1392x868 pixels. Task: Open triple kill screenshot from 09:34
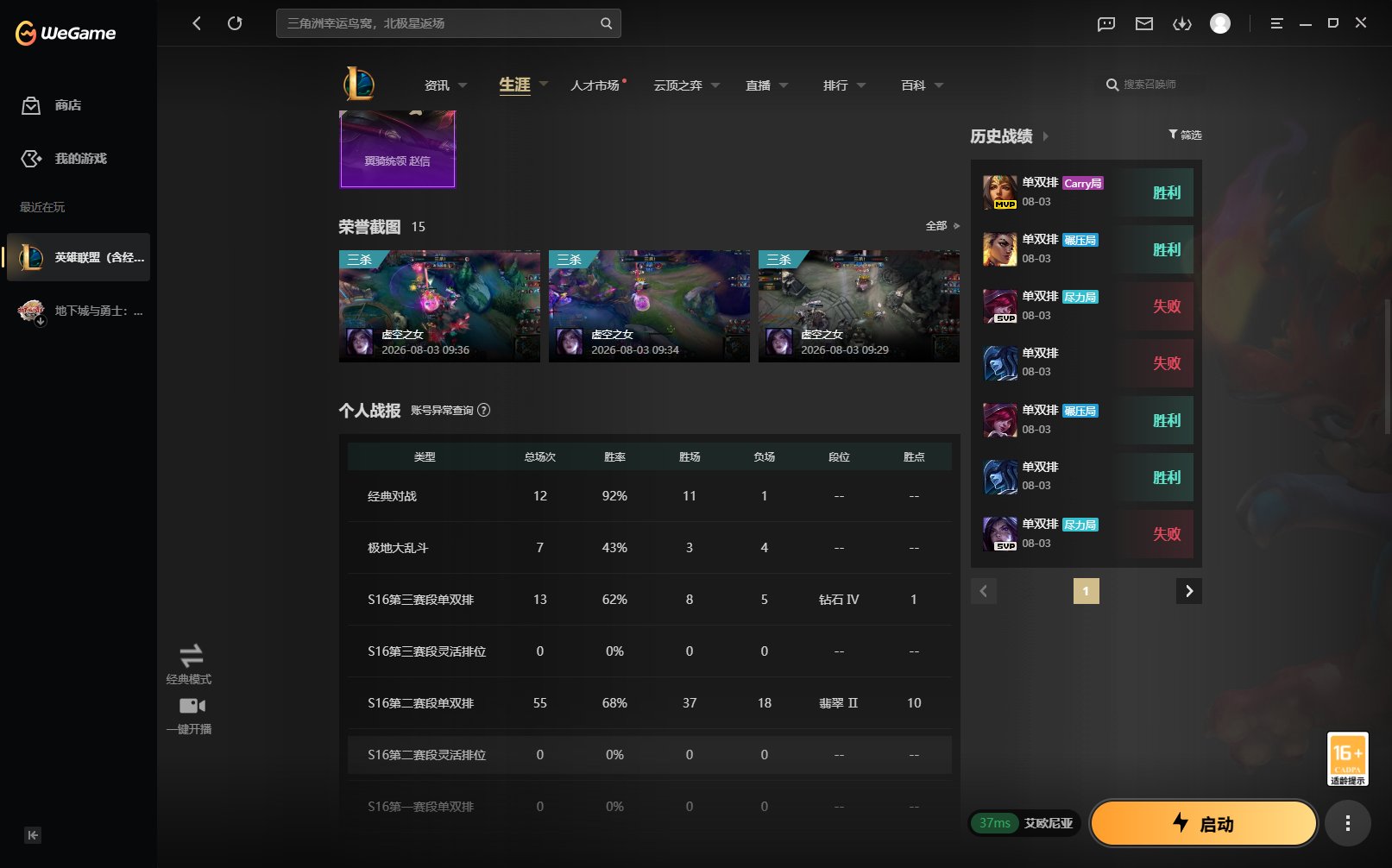pos(649,306)
